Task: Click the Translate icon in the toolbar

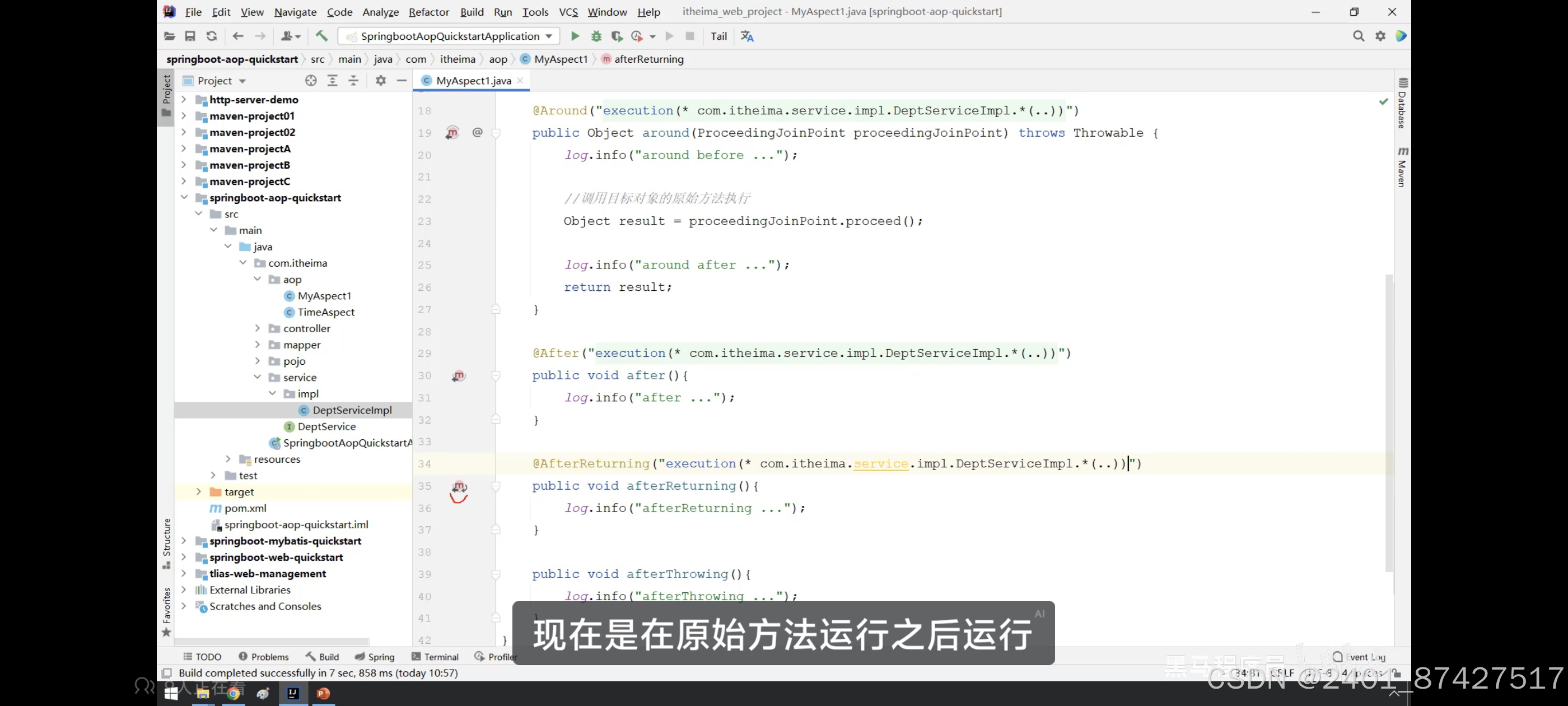Action: click(x=747, y=36)
